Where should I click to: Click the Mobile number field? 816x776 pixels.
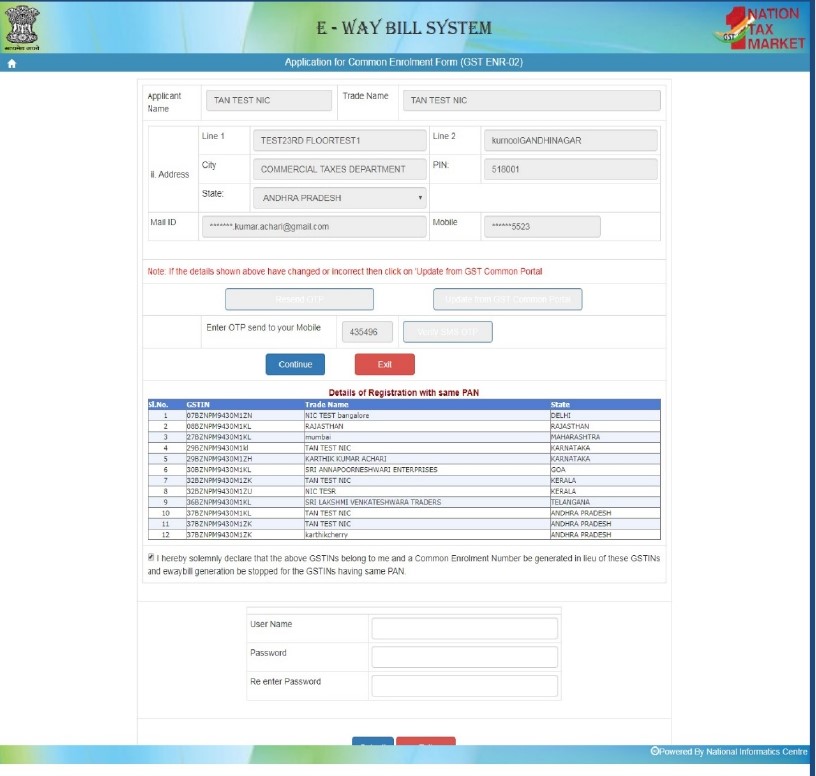[542, 227]
